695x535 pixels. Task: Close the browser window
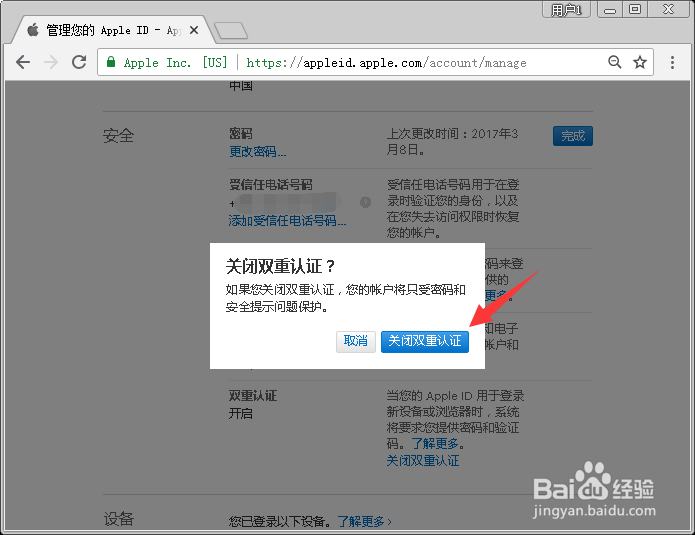(668, 9)
